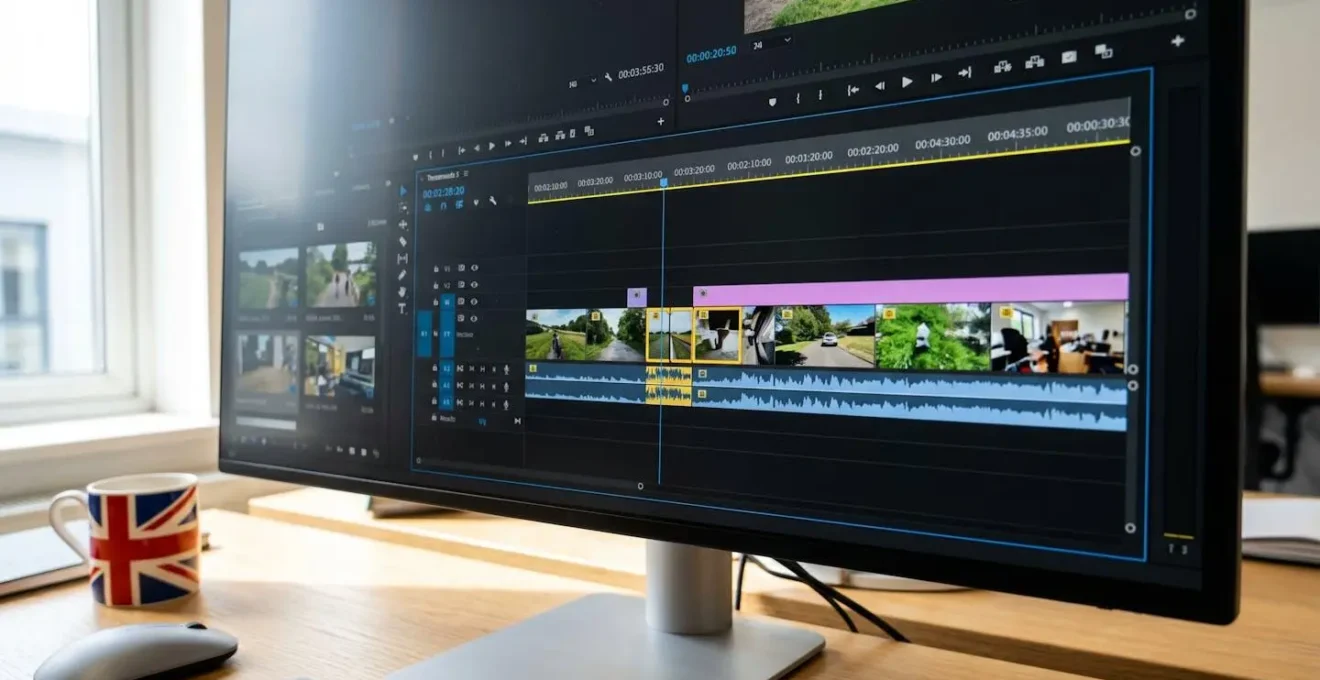Open the timeline display settings wrench
The height and width of the screenshot is (680, 1320).
pyautogui.click(x=492, y=201)
